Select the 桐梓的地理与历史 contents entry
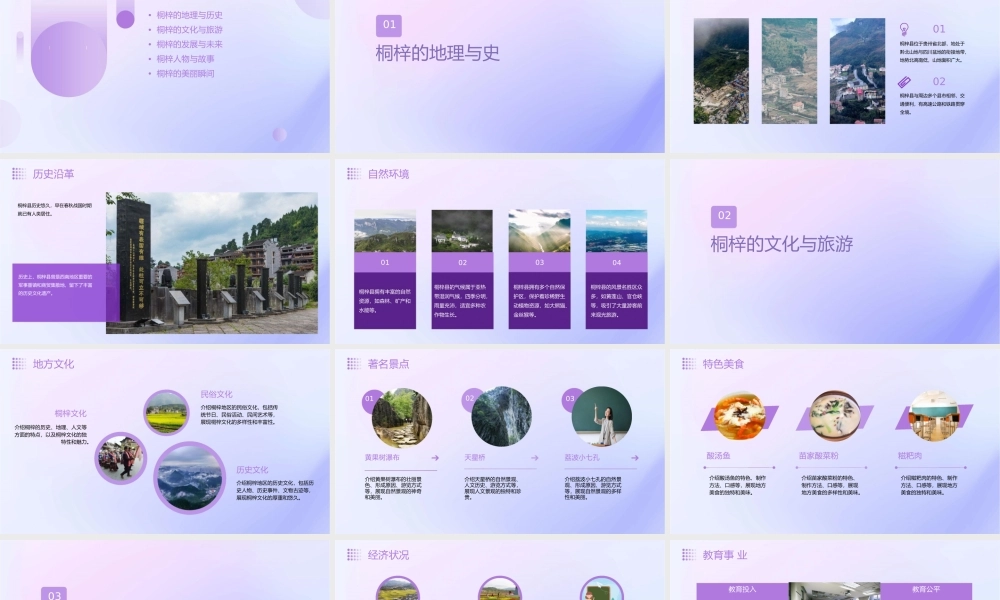 pyautogui.click(x=189, y=15)
